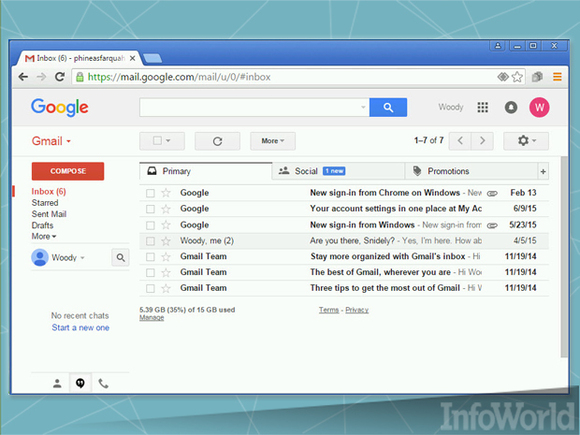
Task: Show search options arrow in search box
Action: [x=363, y=107]
